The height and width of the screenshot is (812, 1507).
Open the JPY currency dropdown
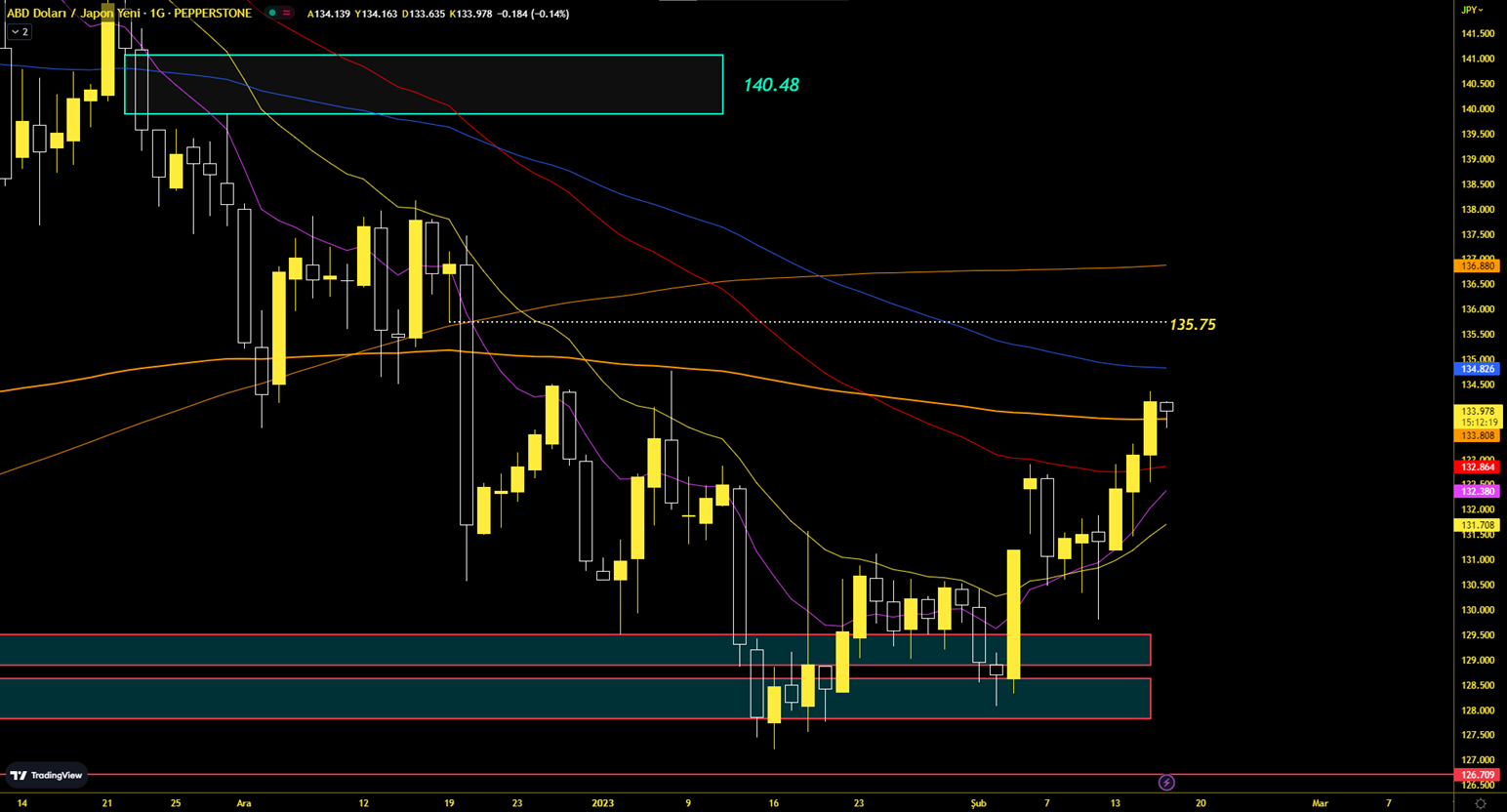pyautogui.click(x=1471, y=10)
